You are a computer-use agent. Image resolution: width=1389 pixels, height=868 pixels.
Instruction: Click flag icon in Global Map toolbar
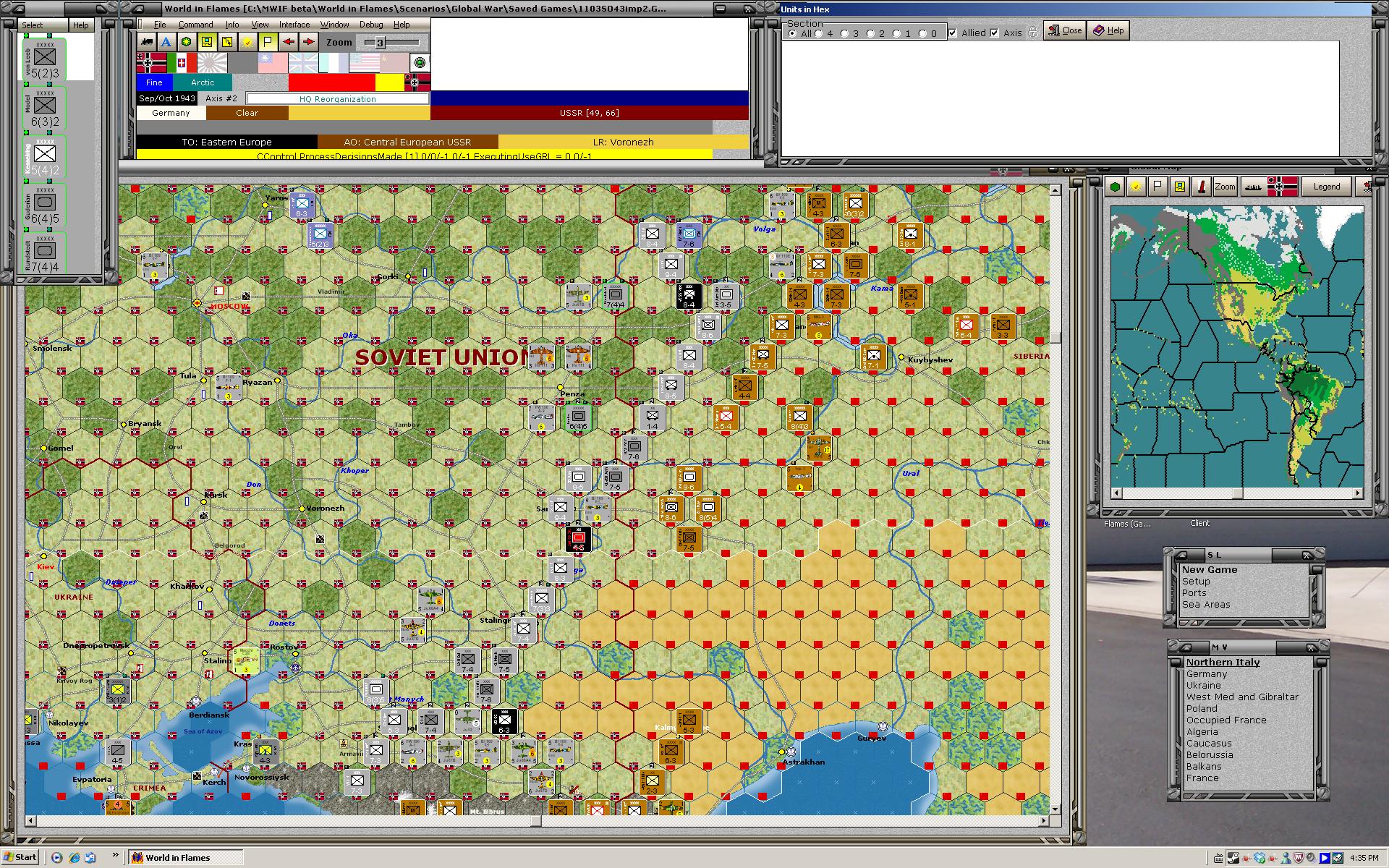click(1157, 187)
